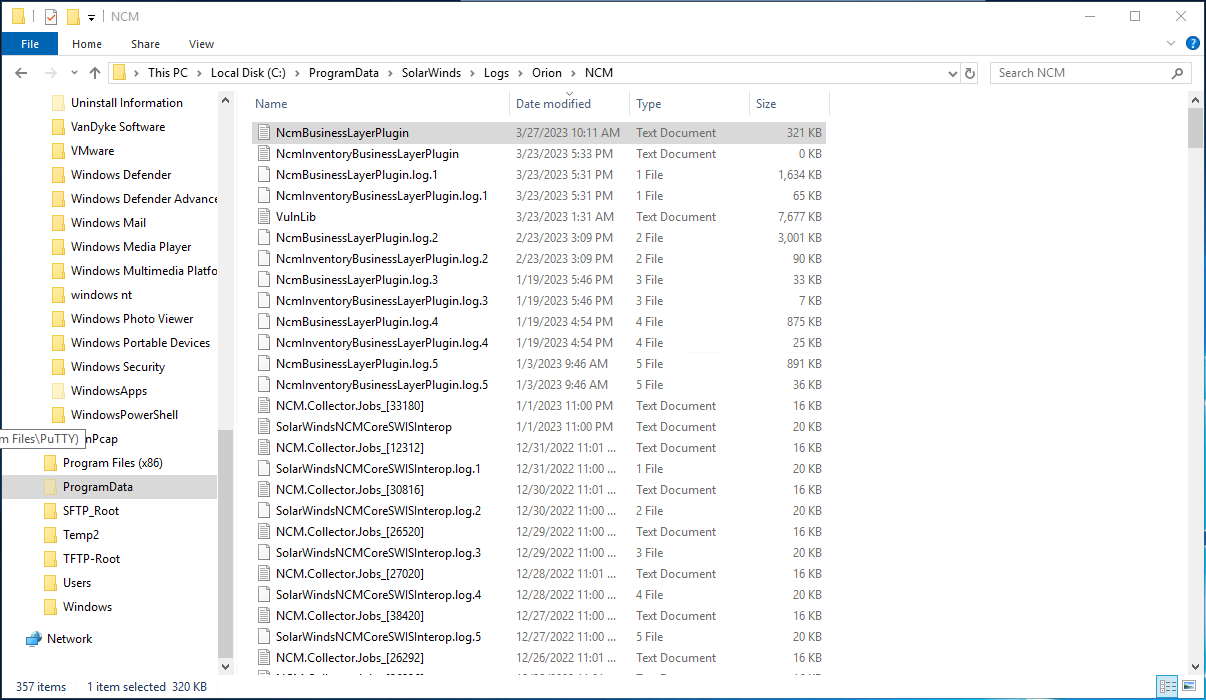Select SFTP_Root folder icon in tree
This screenshot has height=700, width=1206.
[x=50, y=511]
